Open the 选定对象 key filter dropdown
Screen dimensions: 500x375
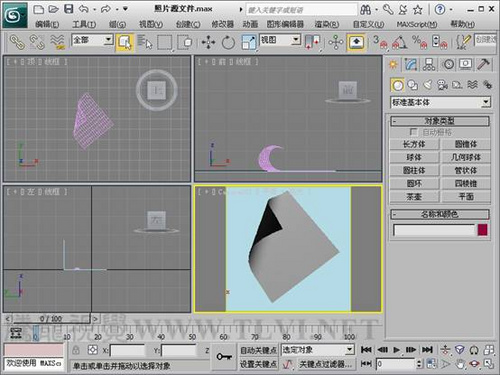[317, 350]
